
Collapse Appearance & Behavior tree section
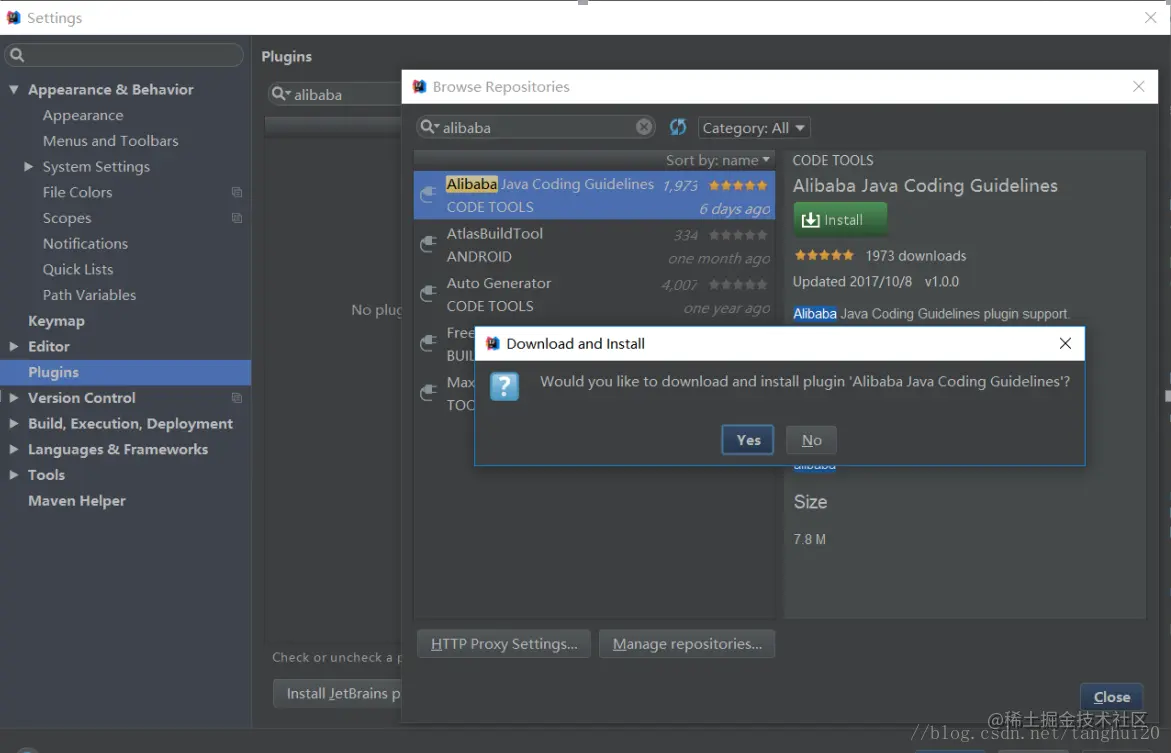pyautogui.click(x=13, y=89)
